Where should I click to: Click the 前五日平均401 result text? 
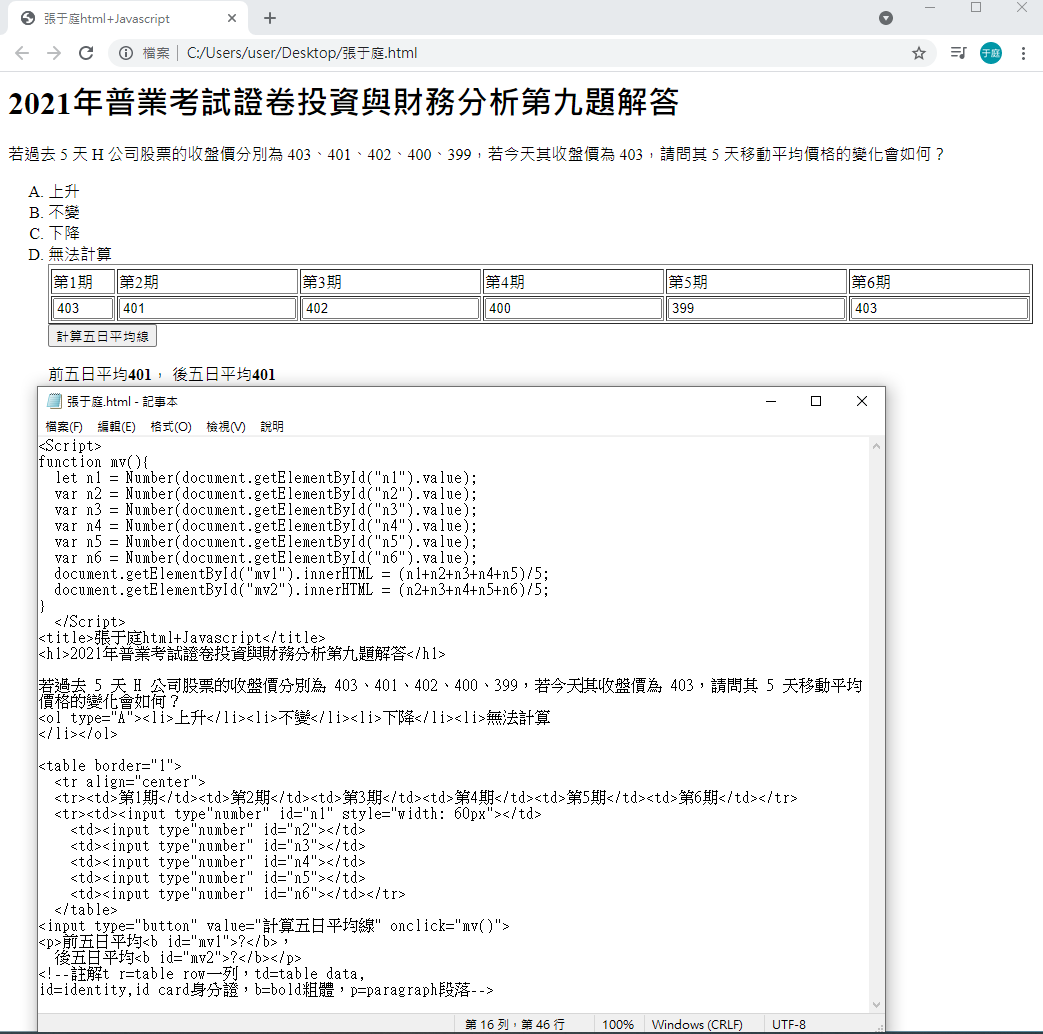[100, 375]
